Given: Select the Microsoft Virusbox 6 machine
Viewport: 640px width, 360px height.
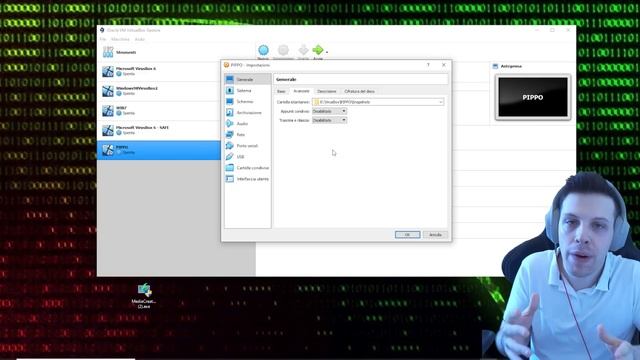Looking at the screenshot, I should click(x=159, y=71).
